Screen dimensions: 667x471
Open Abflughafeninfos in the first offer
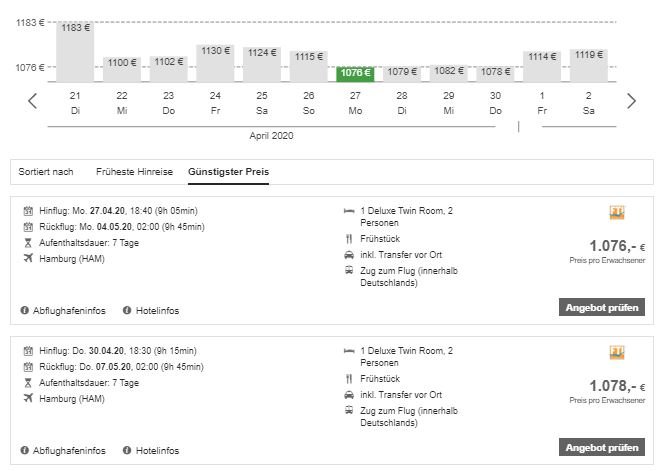(68, 310)
